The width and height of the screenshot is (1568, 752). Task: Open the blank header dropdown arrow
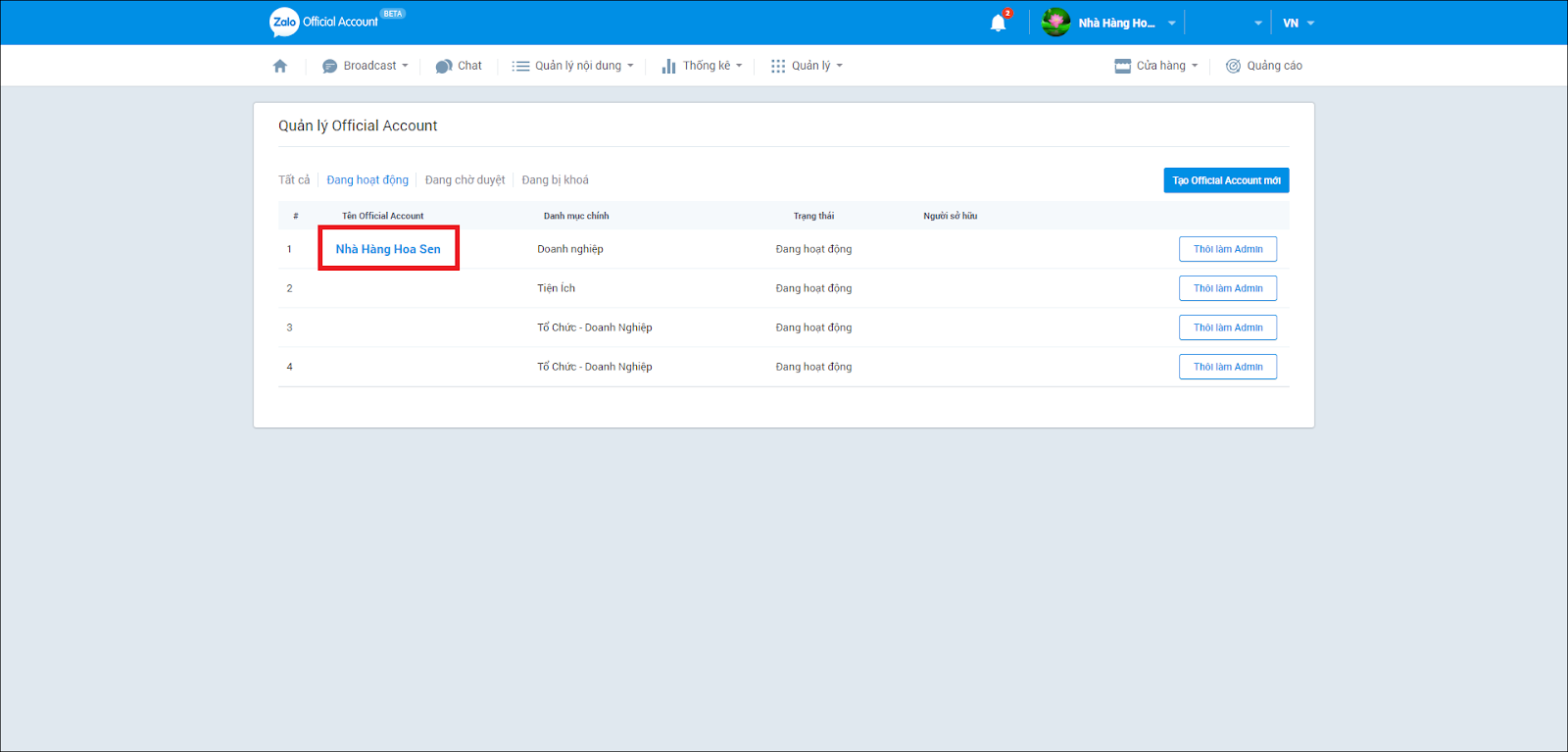point(1258,23)
